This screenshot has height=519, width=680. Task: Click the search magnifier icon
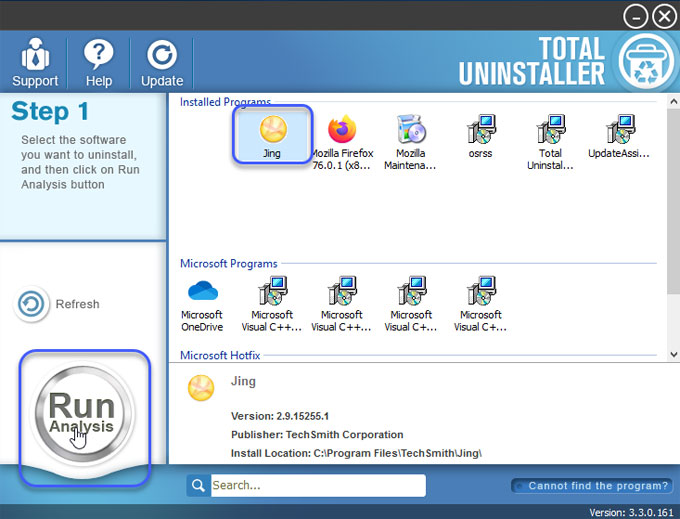[199, 485]
